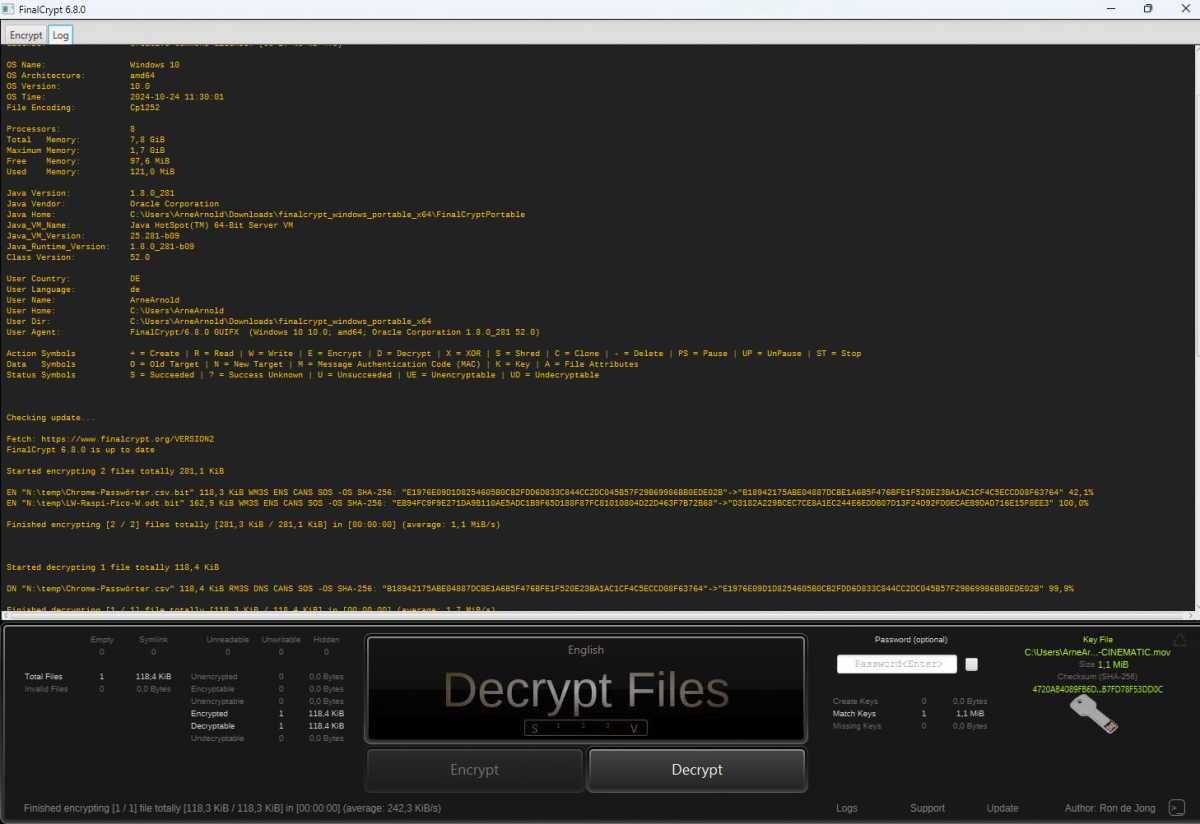Image resolution: width=1200 pixels, height=824 pixels.
Task: Click the 'Finished encrypting [2 / 2]' log line
Action: click(x=253, y=524)
